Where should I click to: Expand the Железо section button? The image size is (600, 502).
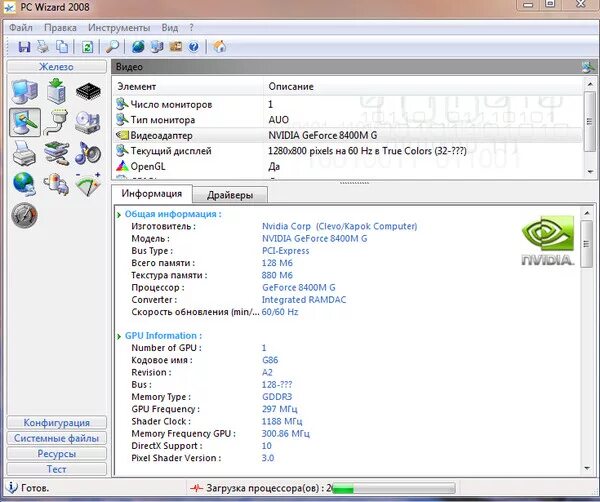(57, 67)
